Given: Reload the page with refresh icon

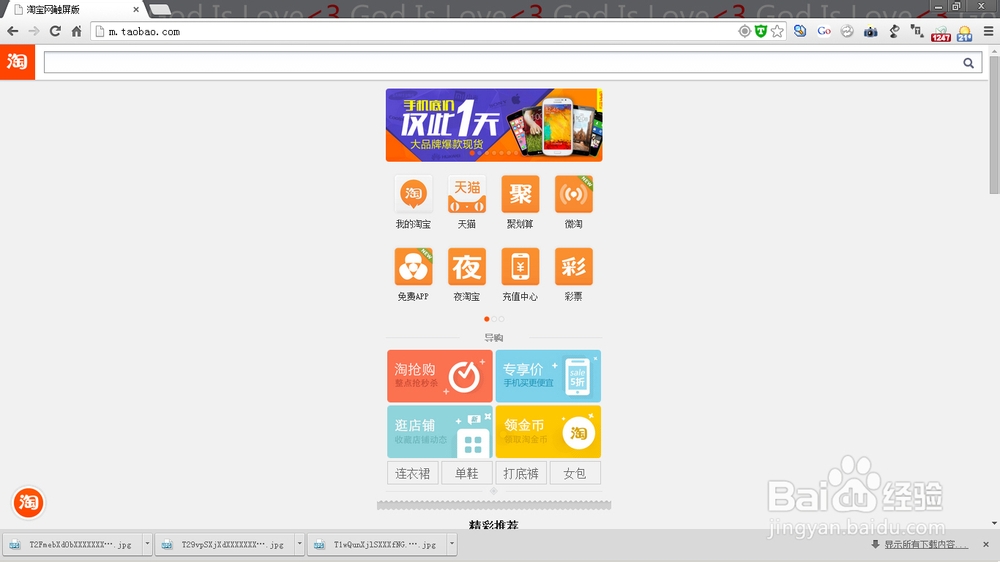Looking at the screenshot, I should pos(55,31).
